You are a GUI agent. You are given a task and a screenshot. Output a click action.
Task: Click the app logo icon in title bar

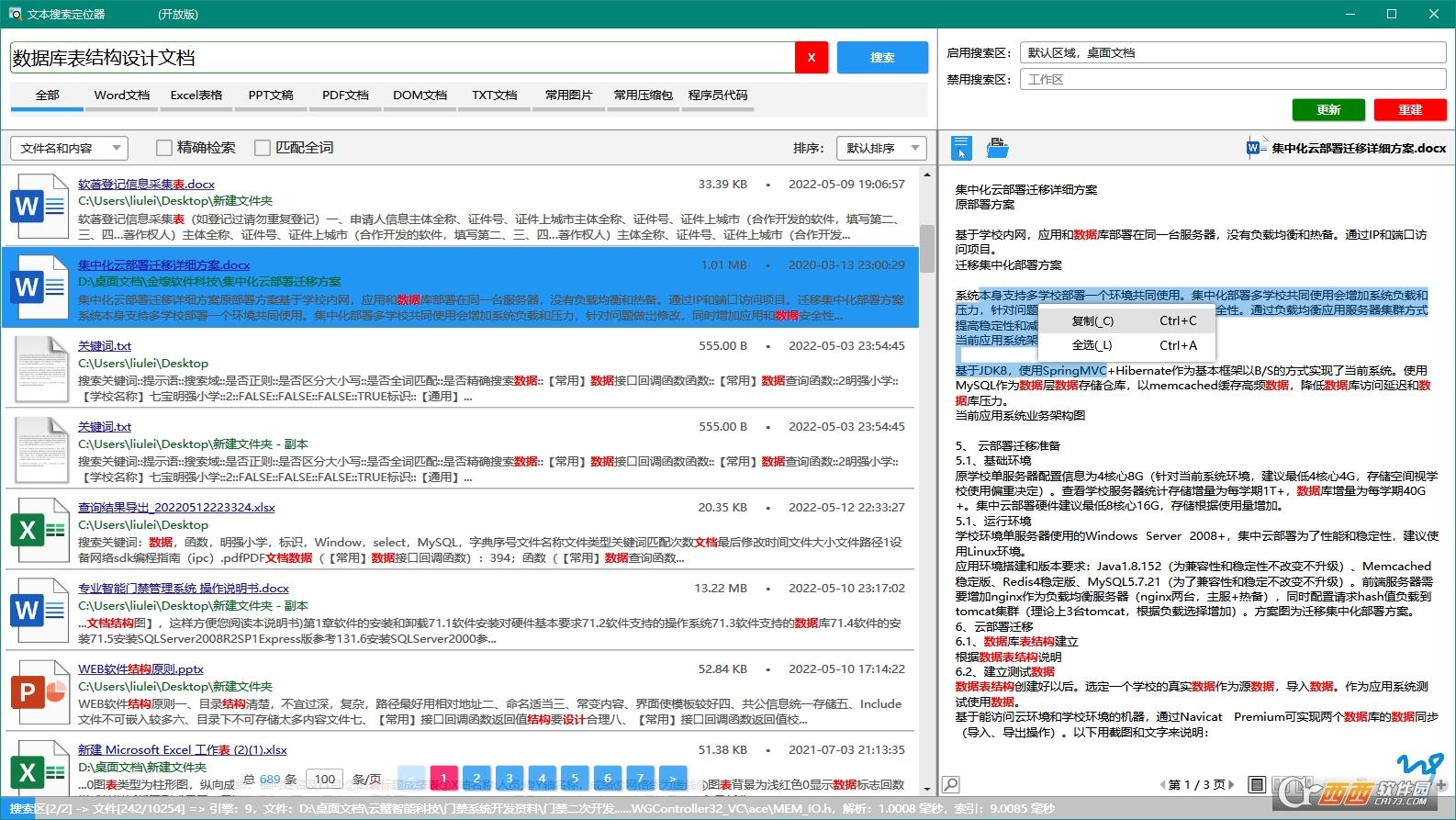[x=15, y=14]
